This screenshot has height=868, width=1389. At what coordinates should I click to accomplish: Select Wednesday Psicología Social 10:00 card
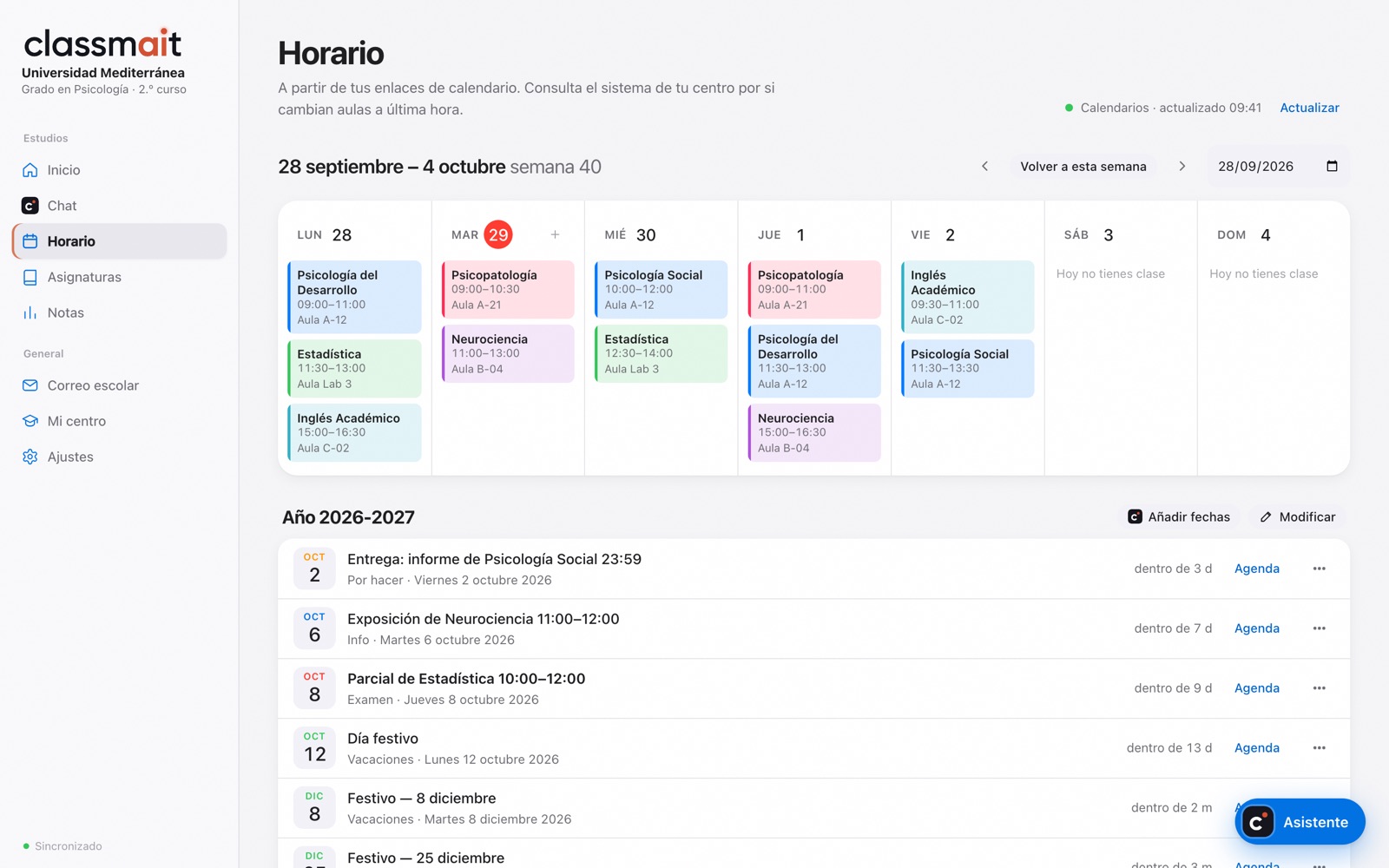coord(661,289)
